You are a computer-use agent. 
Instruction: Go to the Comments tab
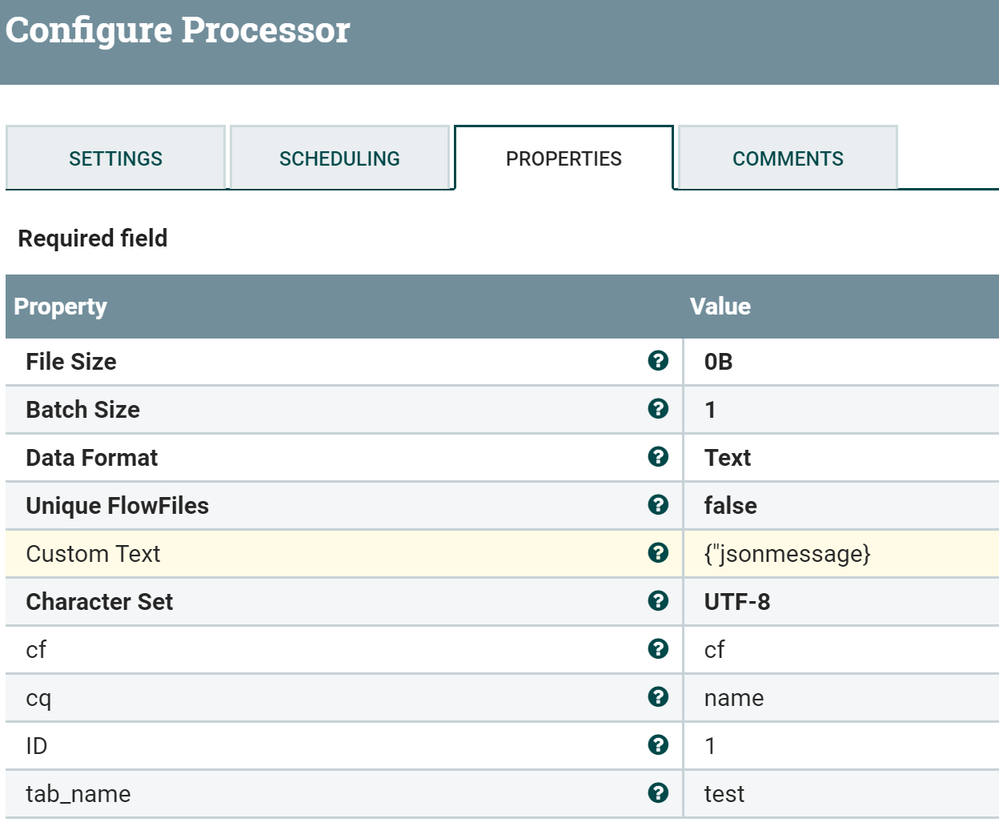788,158
